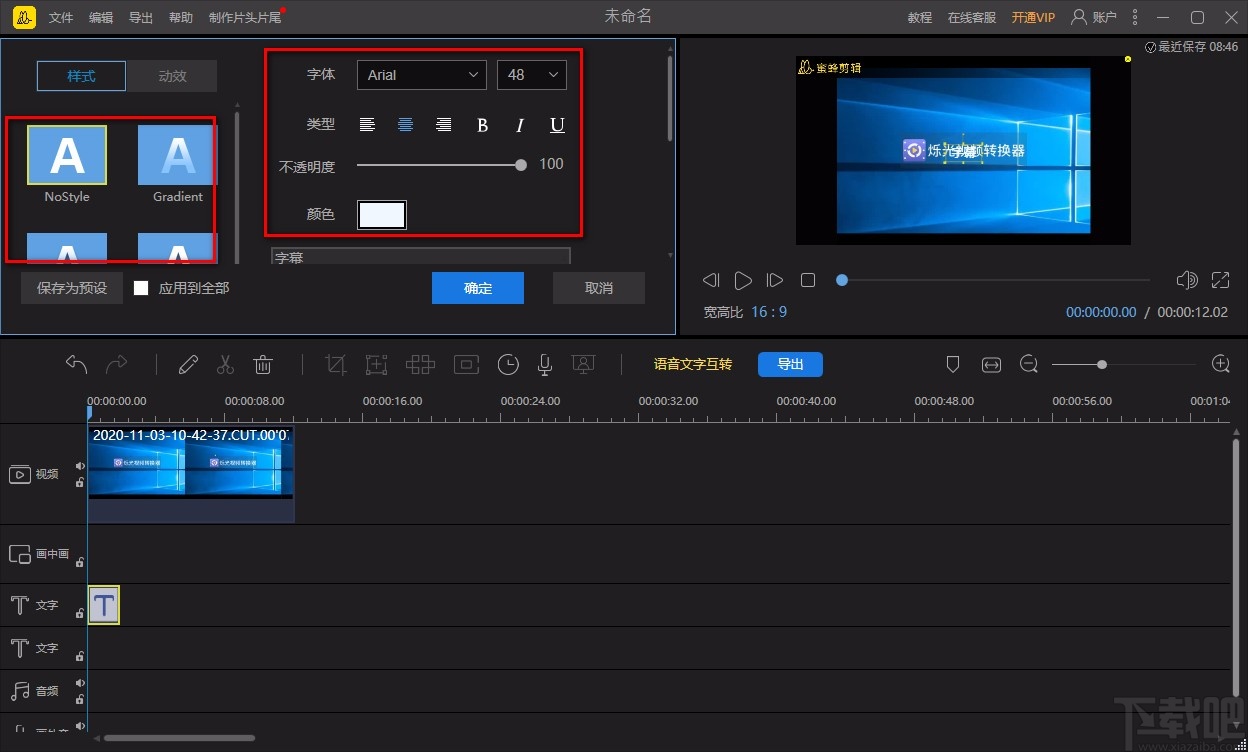1248x752 pixels.
Task: Switch to the 样式 tab
Action: coord(81,76)
